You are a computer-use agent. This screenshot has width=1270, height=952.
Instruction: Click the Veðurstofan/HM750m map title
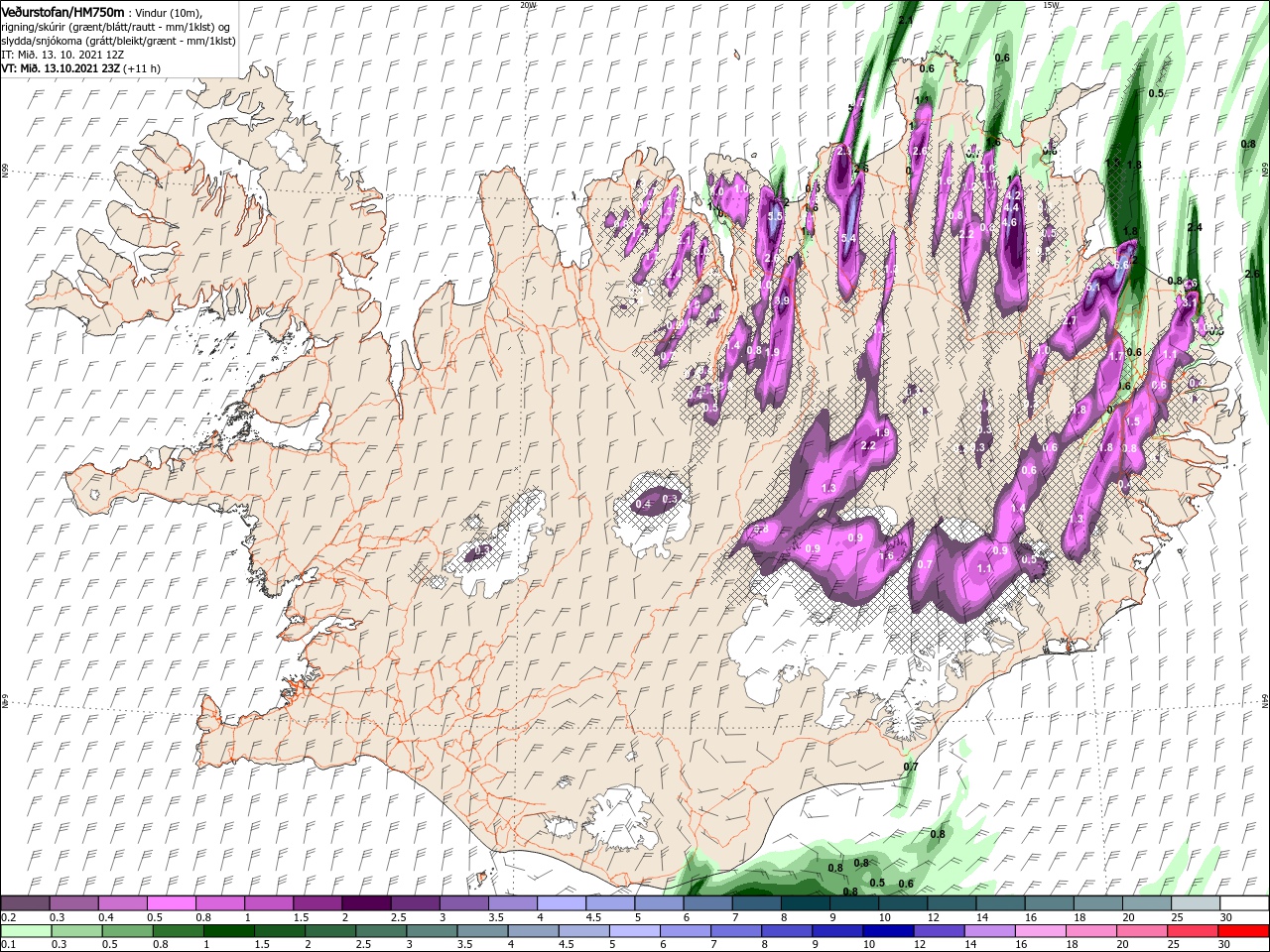pos(63,11)
